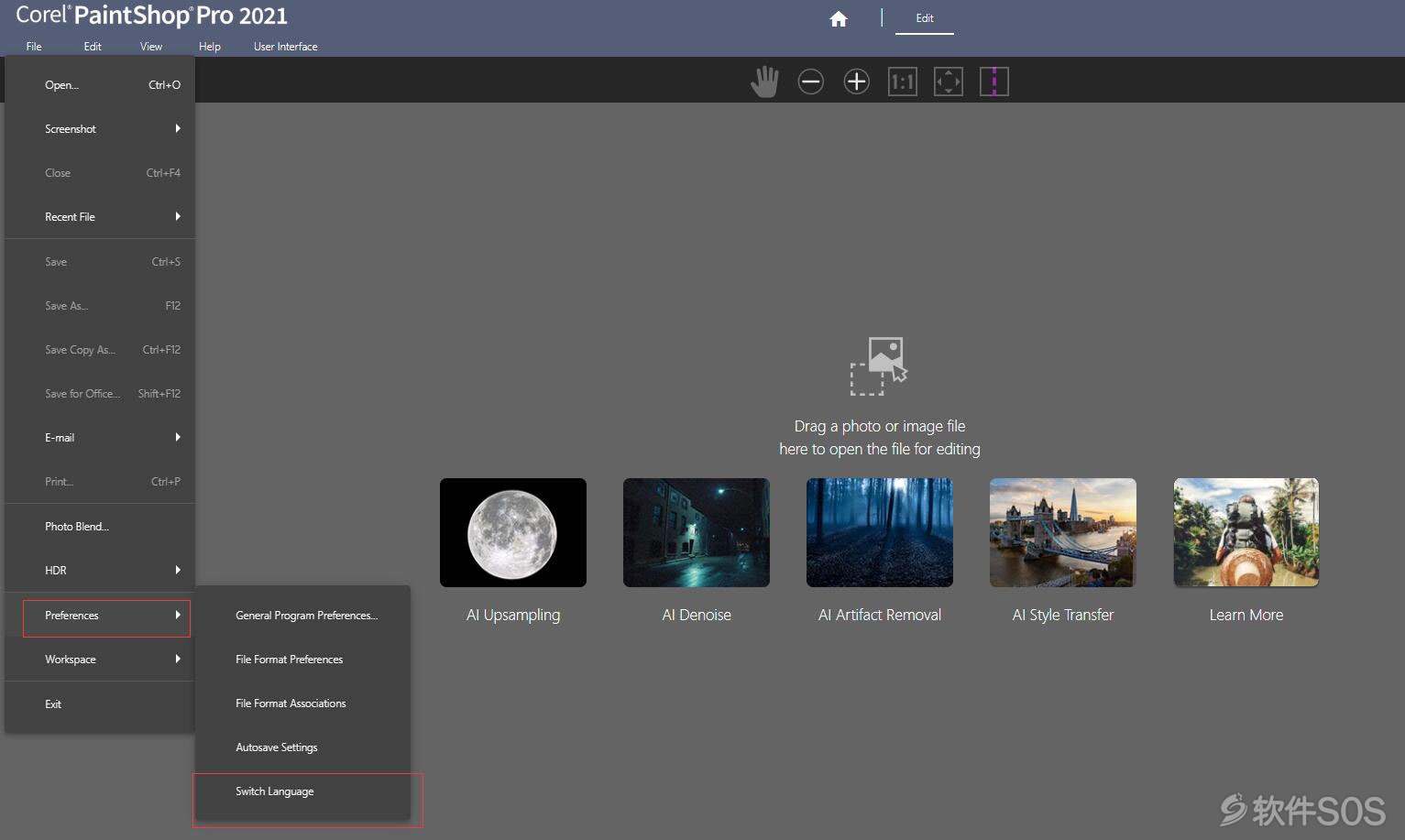Viewport: 1405px width, 840px height.
Task: Switch to the Edit tab
Action: pyautogui.click(x=925, y=18)
